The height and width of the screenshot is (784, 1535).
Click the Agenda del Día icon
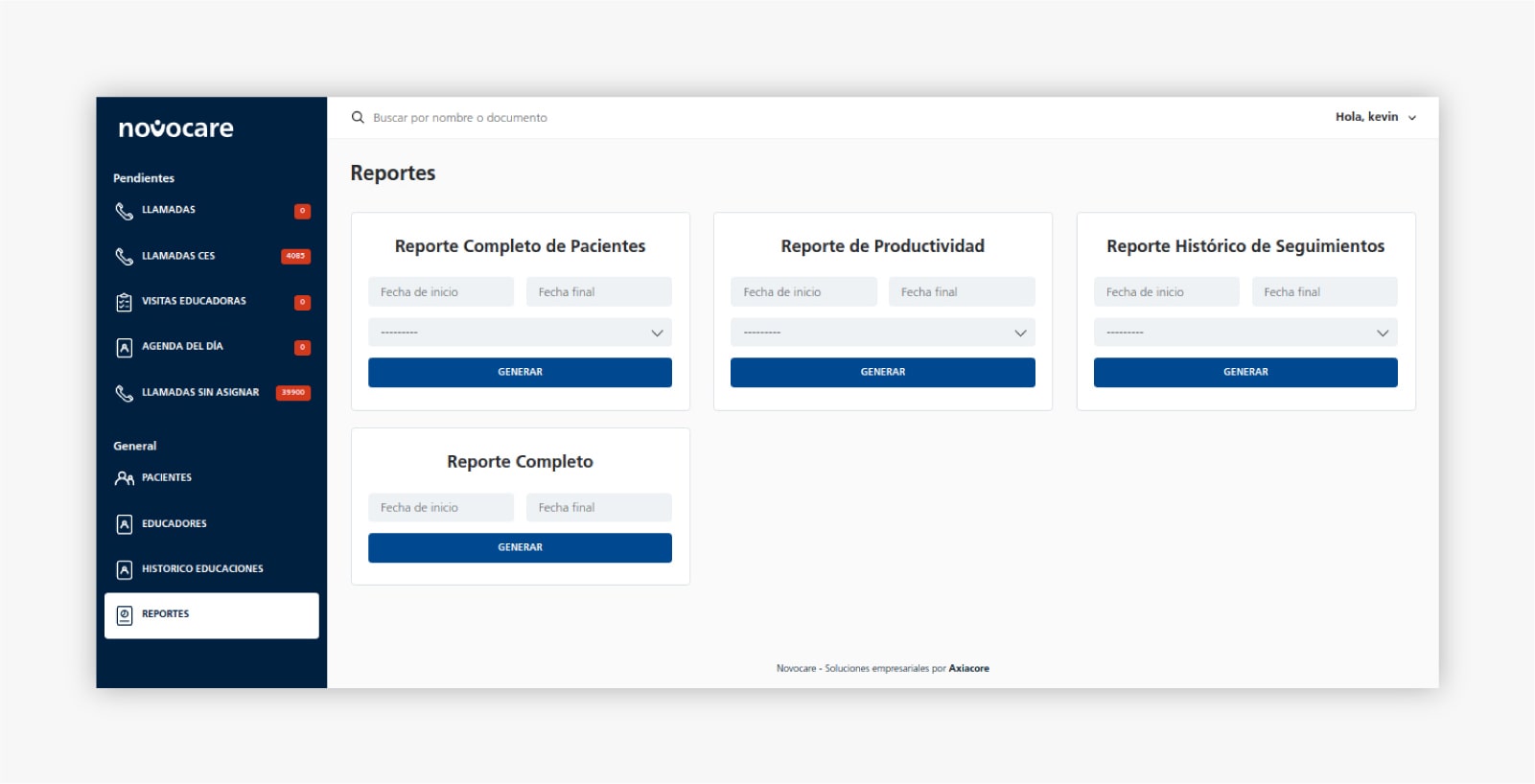tap(124, 347)
